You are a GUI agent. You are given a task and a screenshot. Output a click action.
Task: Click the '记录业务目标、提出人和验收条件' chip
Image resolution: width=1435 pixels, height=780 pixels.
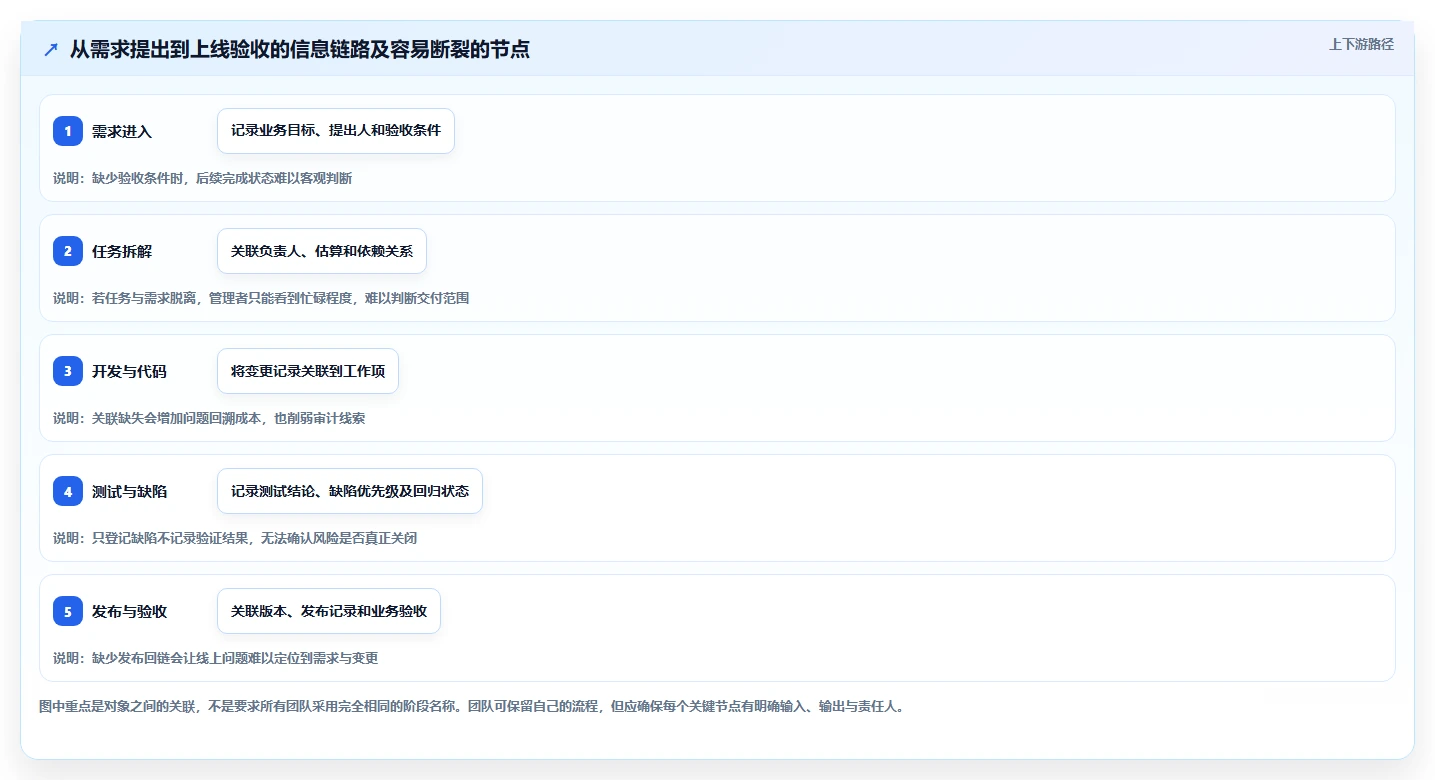(336, 131)
